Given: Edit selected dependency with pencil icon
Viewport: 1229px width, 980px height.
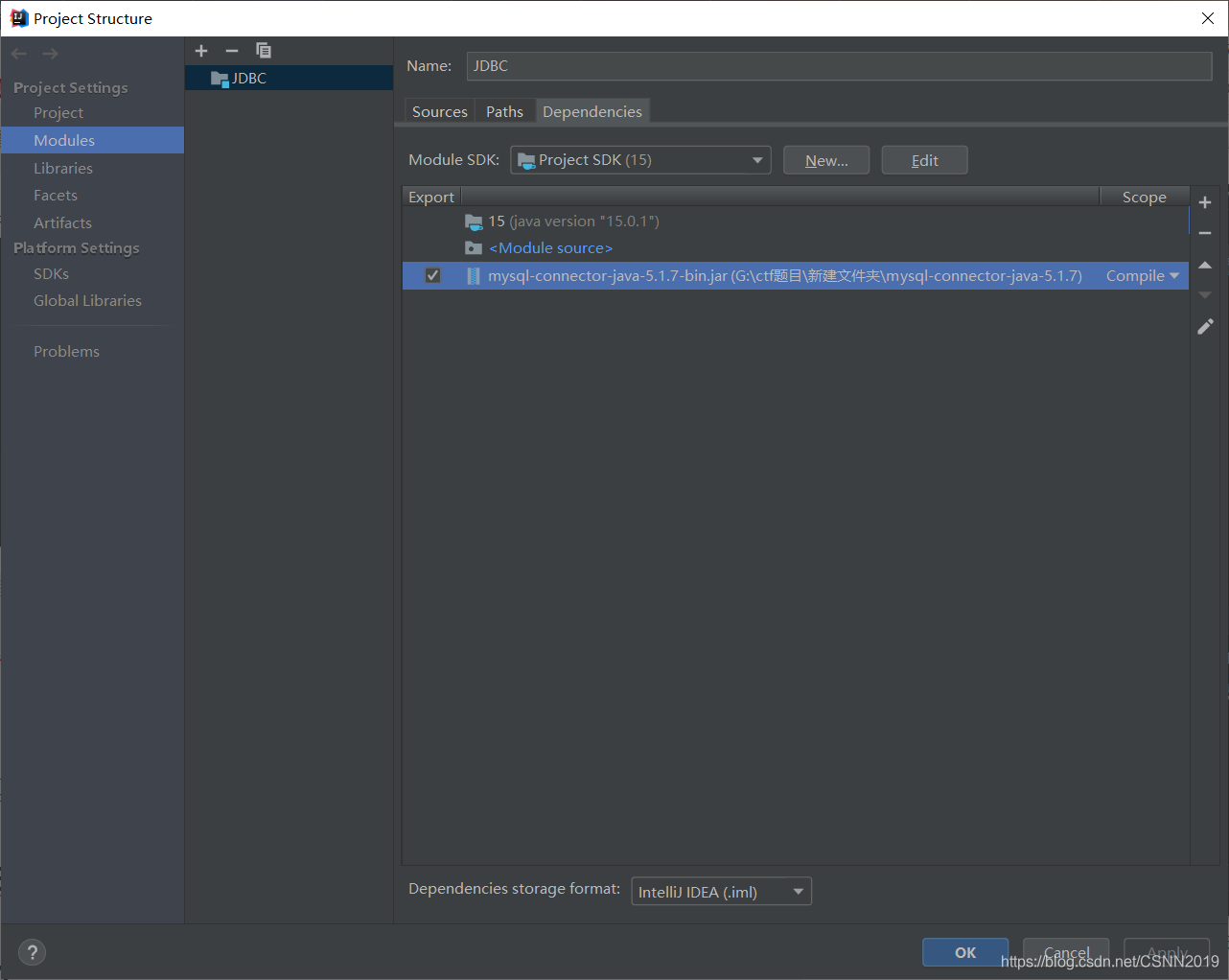Looking at the screenshot, I should [x=1205, y=327].
